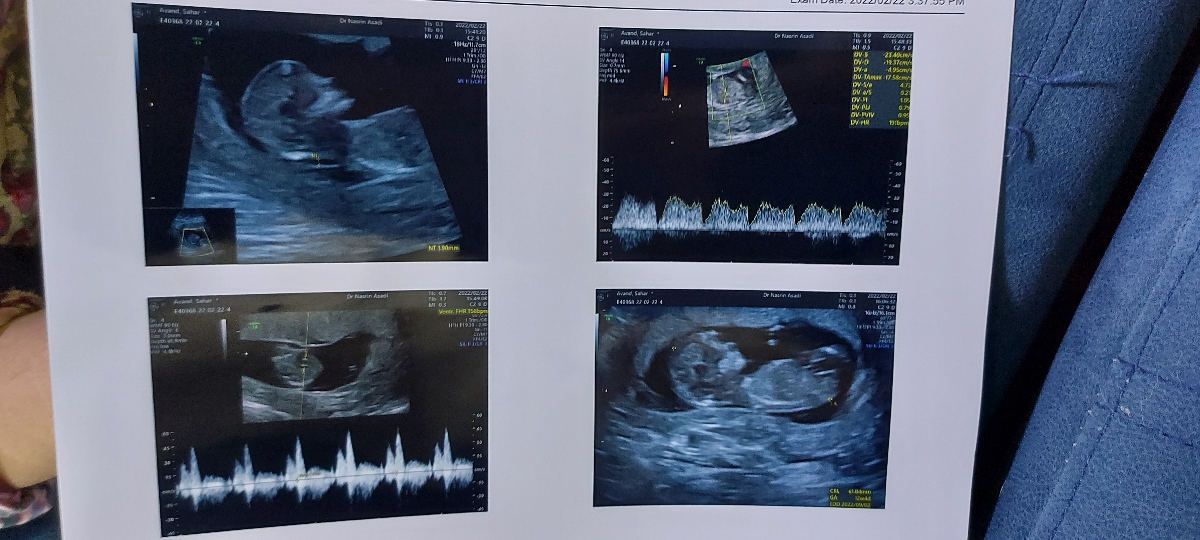This screenshot has height=540, width=1200.
Task: Click the CRL and GA results box
Action: 852,498
